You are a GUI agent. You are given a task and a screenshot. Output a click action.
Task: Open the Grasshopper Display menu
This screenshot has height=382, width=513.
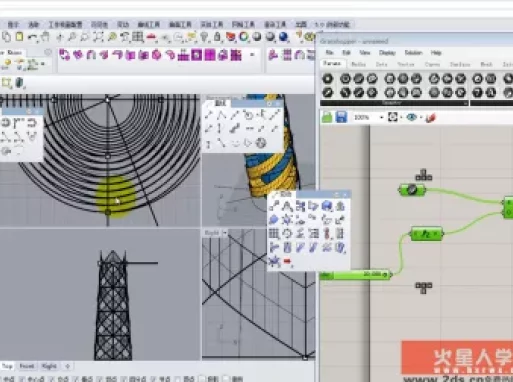387,53
